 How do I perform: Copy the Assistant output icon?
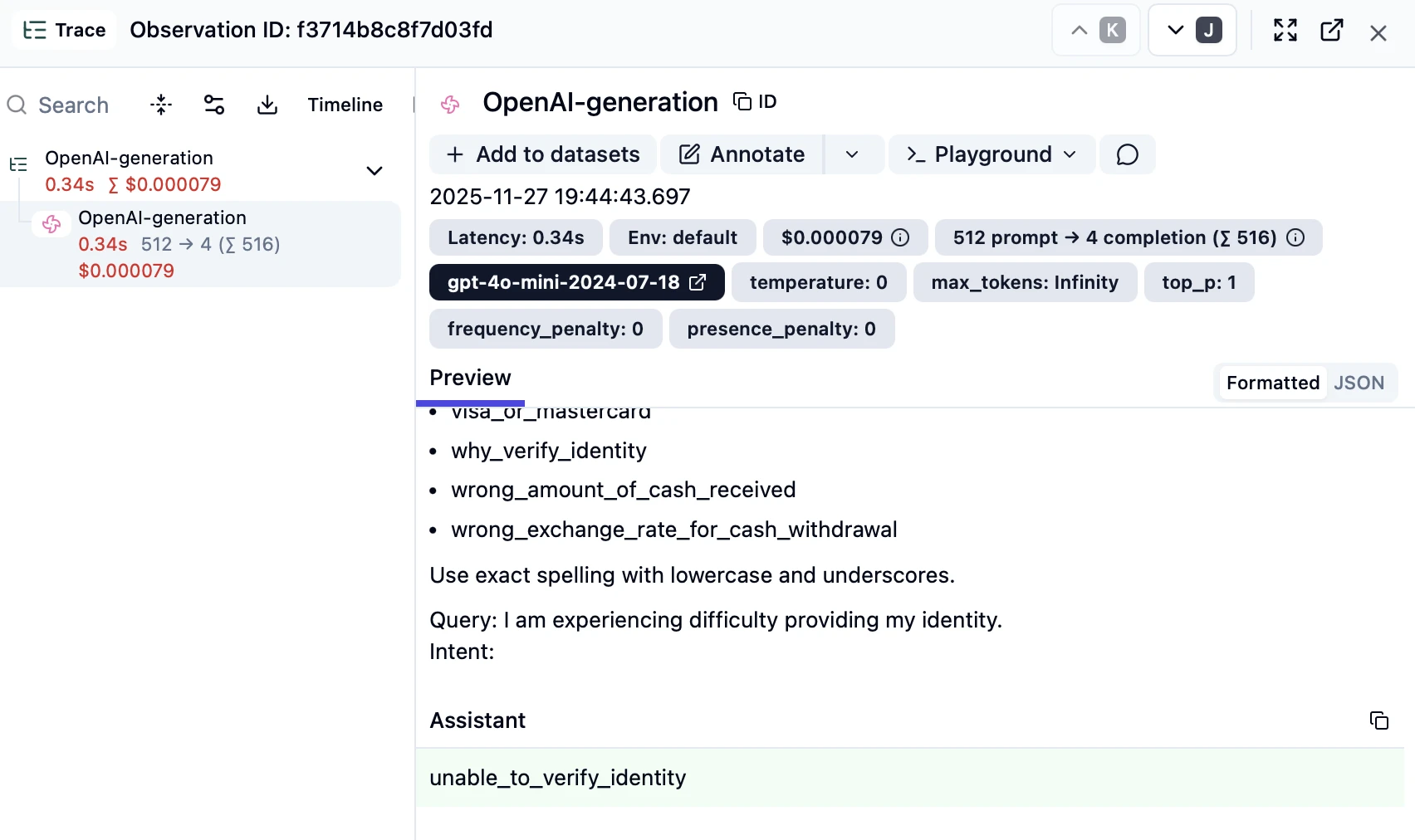[x=1378, y=720]
